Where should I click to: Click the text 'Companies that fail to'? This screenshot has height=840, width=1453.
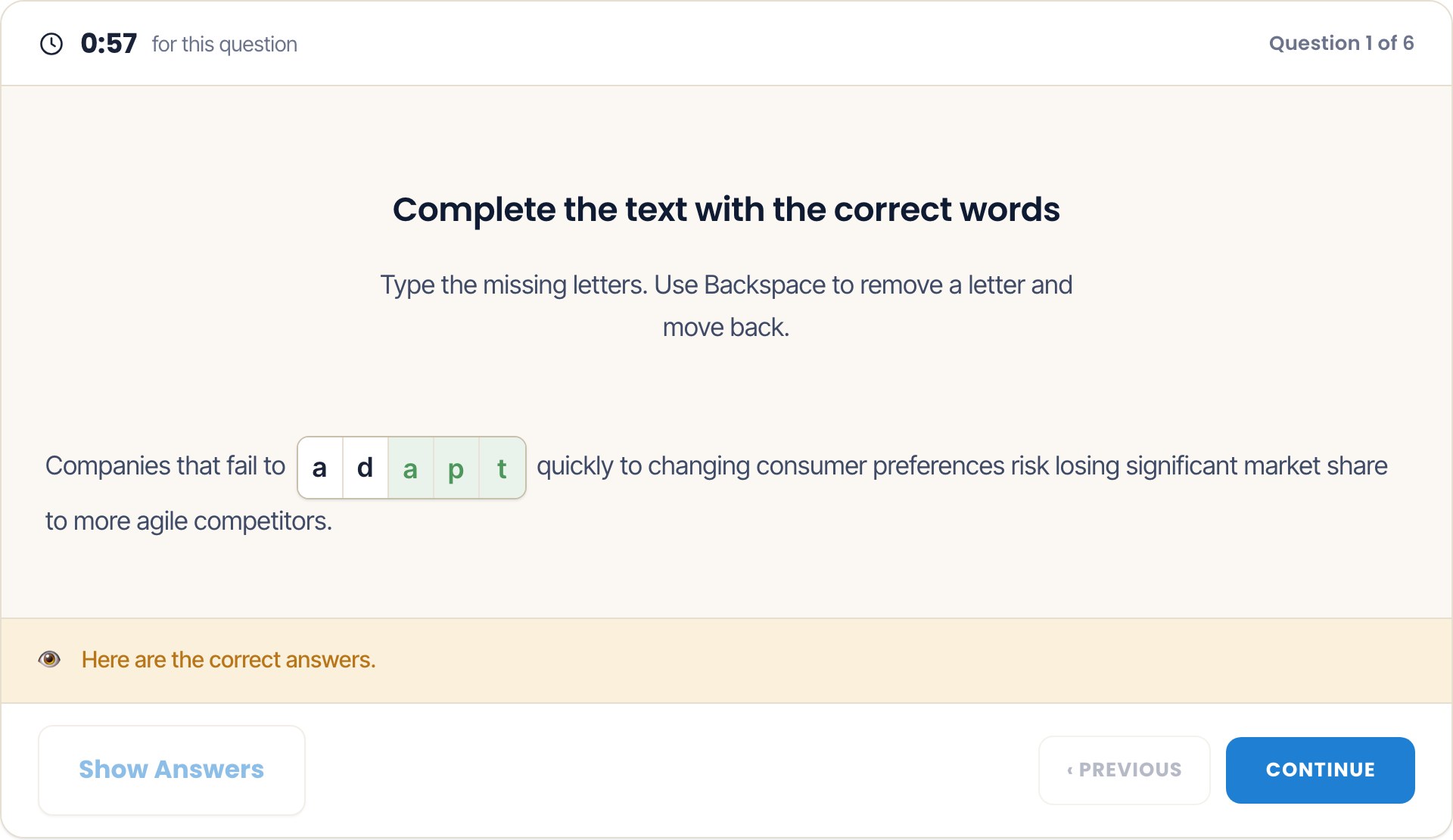[165, 466]
